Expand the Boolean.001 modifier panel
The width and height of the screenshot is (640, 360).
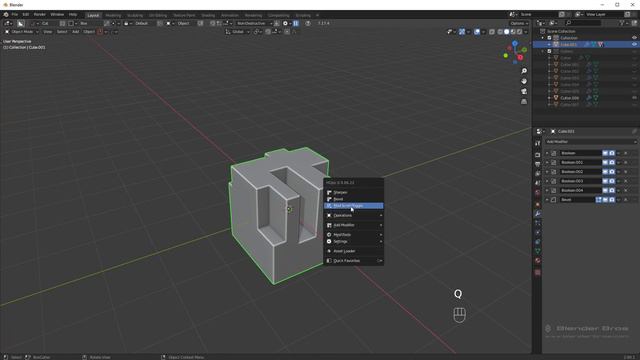coord(547,162)
